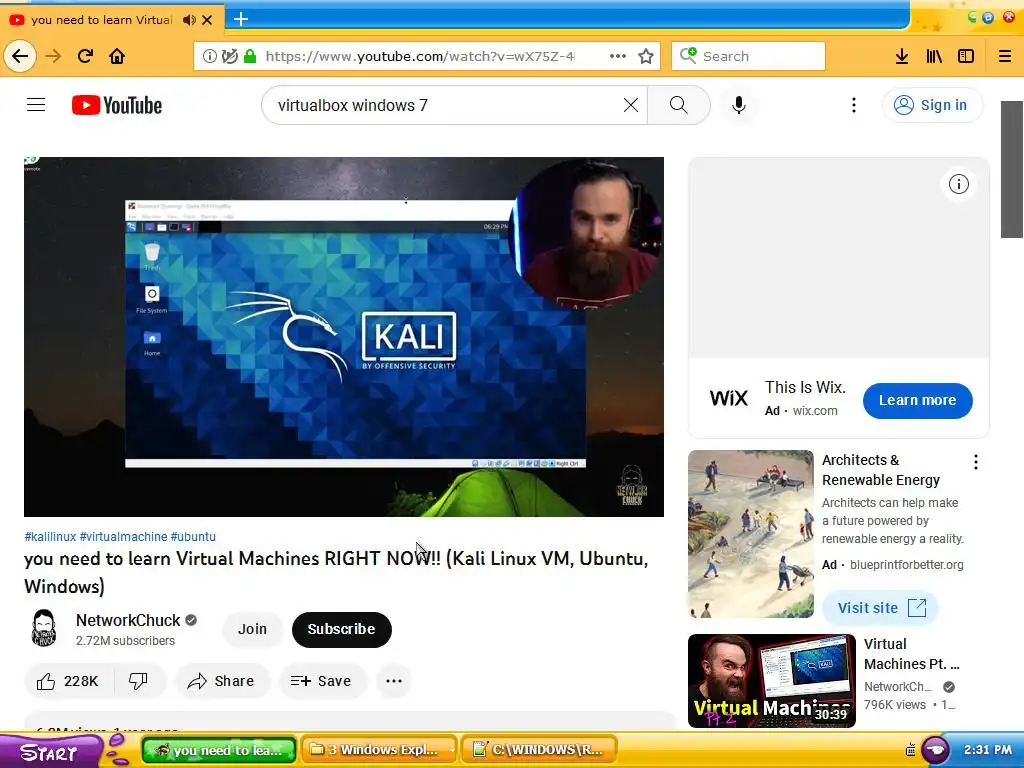Screen dimensions: 1024x768
Task: Open YouTube settings three-dot menu
Action: 854,105
